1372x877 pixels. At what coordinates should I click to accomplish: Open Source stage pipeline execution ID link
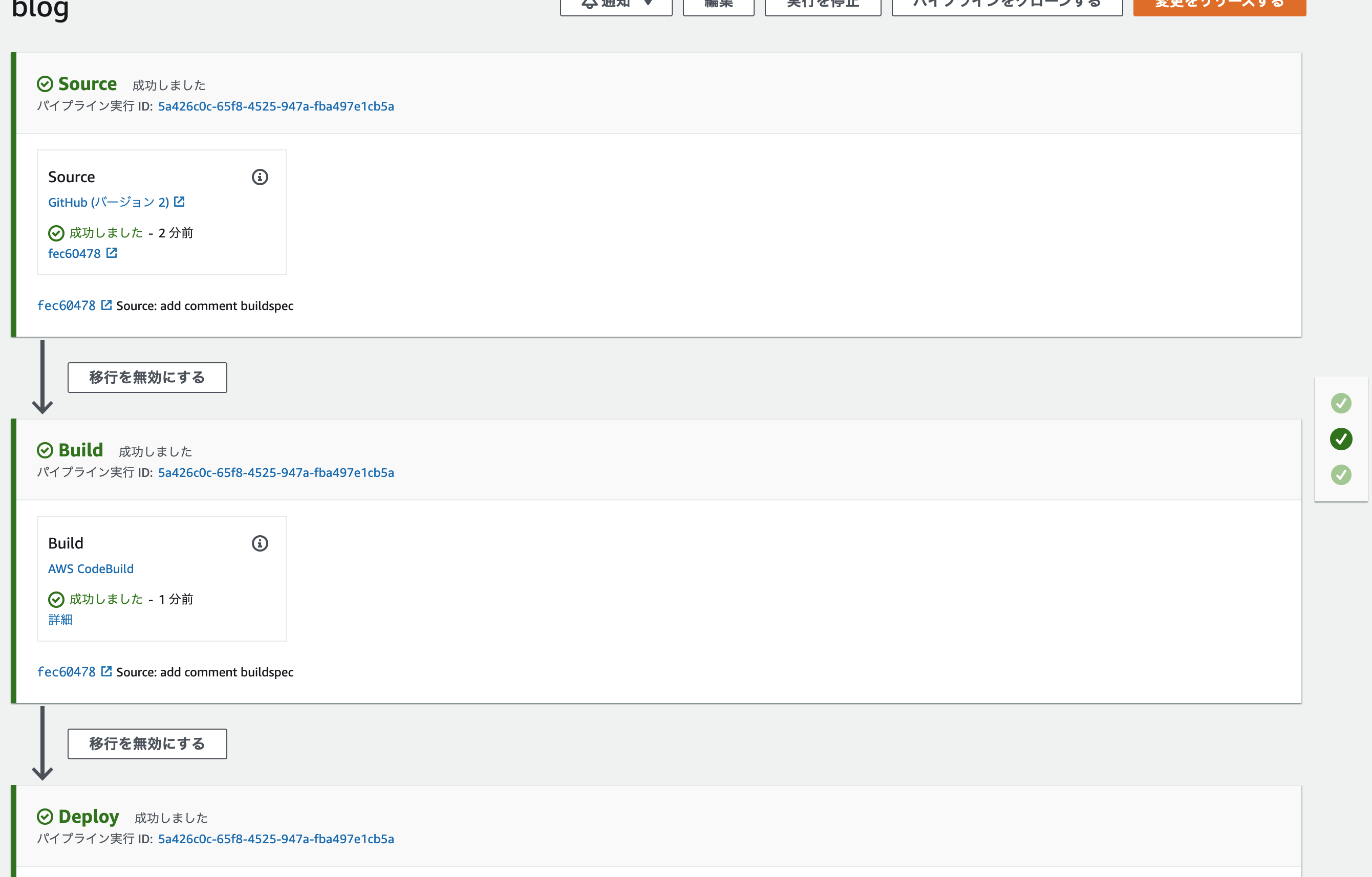[276, 106]
